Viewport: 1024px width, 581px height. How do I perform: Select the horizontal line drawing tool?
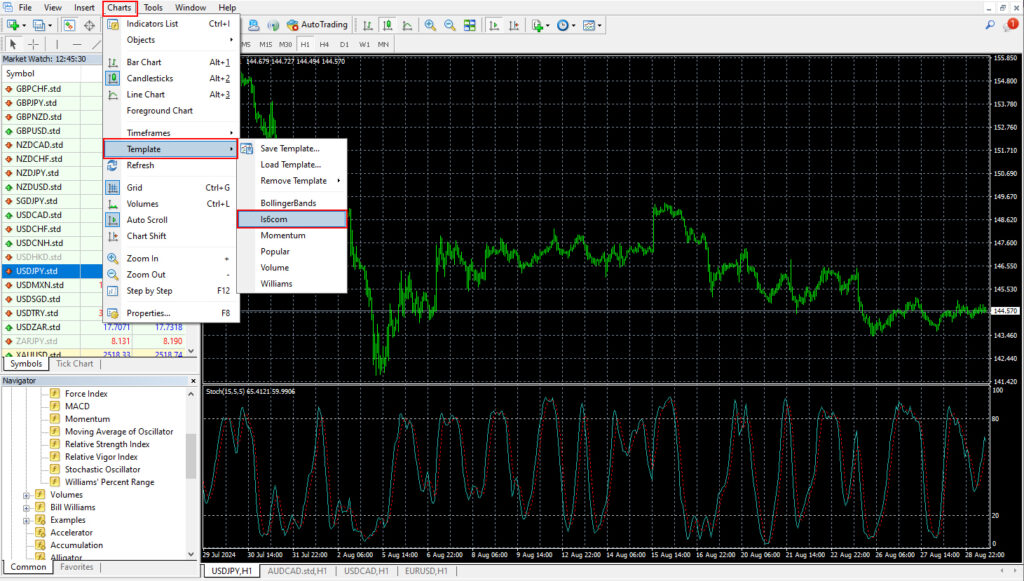(77, 44)
